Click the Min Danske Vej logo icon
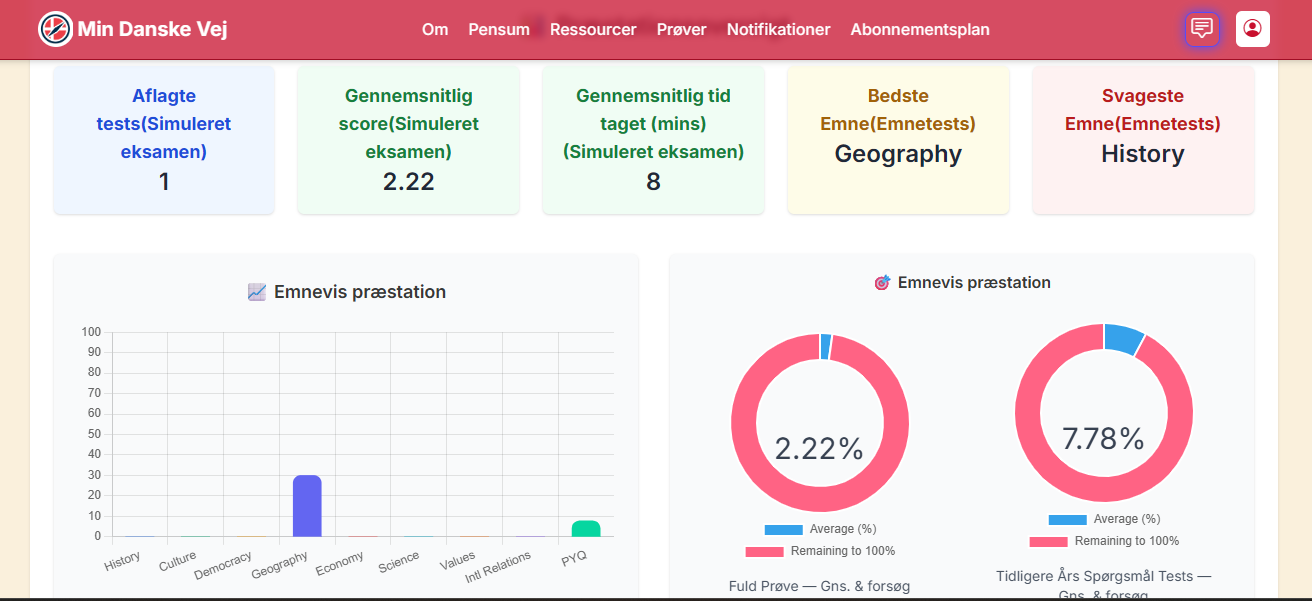This screenshot has width=1312, height=601. click(55, 29)
